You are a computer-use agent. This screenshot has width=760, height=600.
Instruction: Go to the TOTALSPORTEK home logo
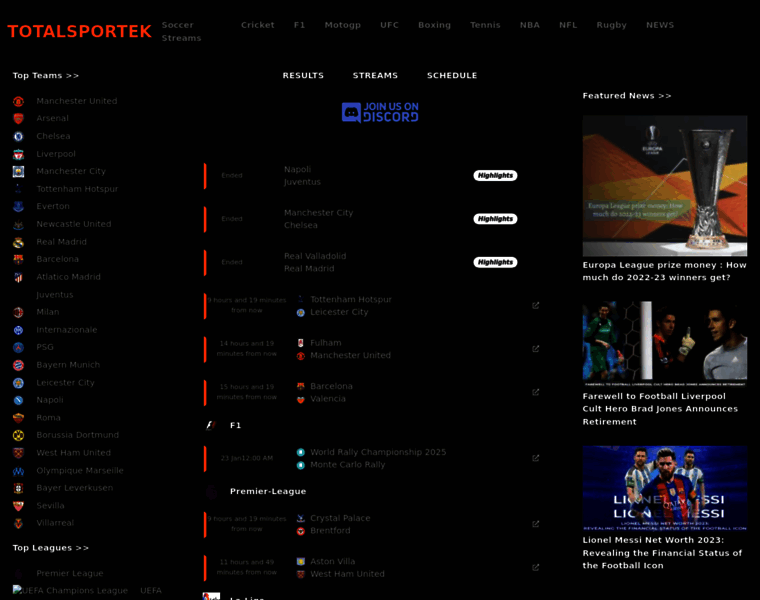[x=79, y=32]
